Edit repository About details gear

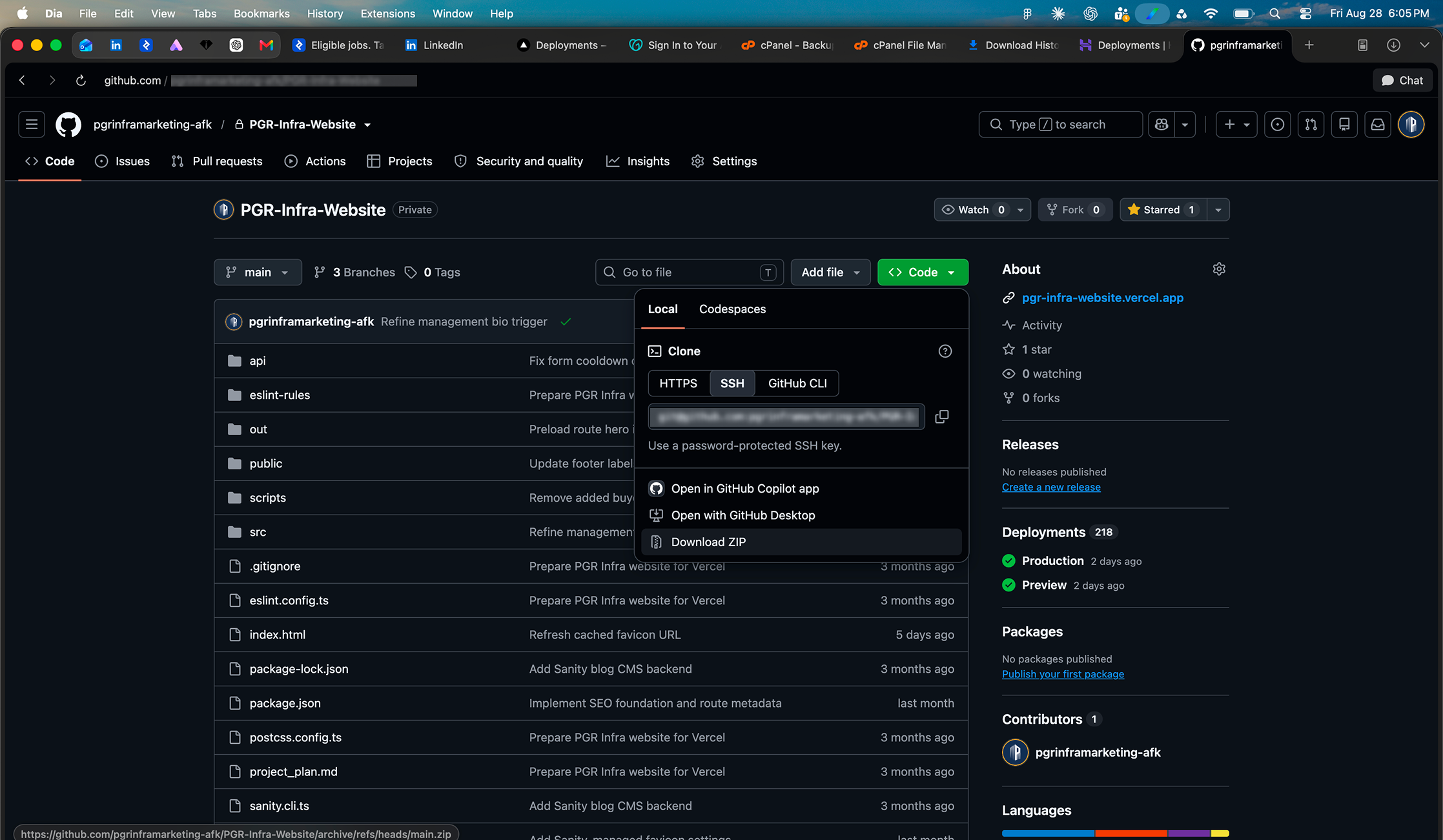(1219, 269)
